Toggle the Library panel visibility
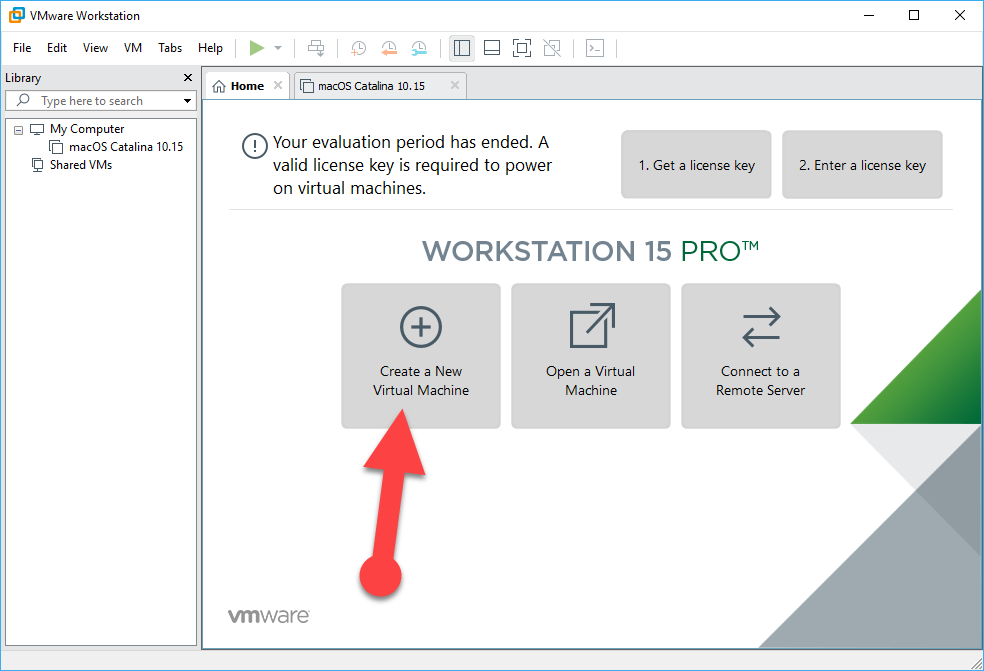This screenshot has height=671, width=984. coord(461,48)
